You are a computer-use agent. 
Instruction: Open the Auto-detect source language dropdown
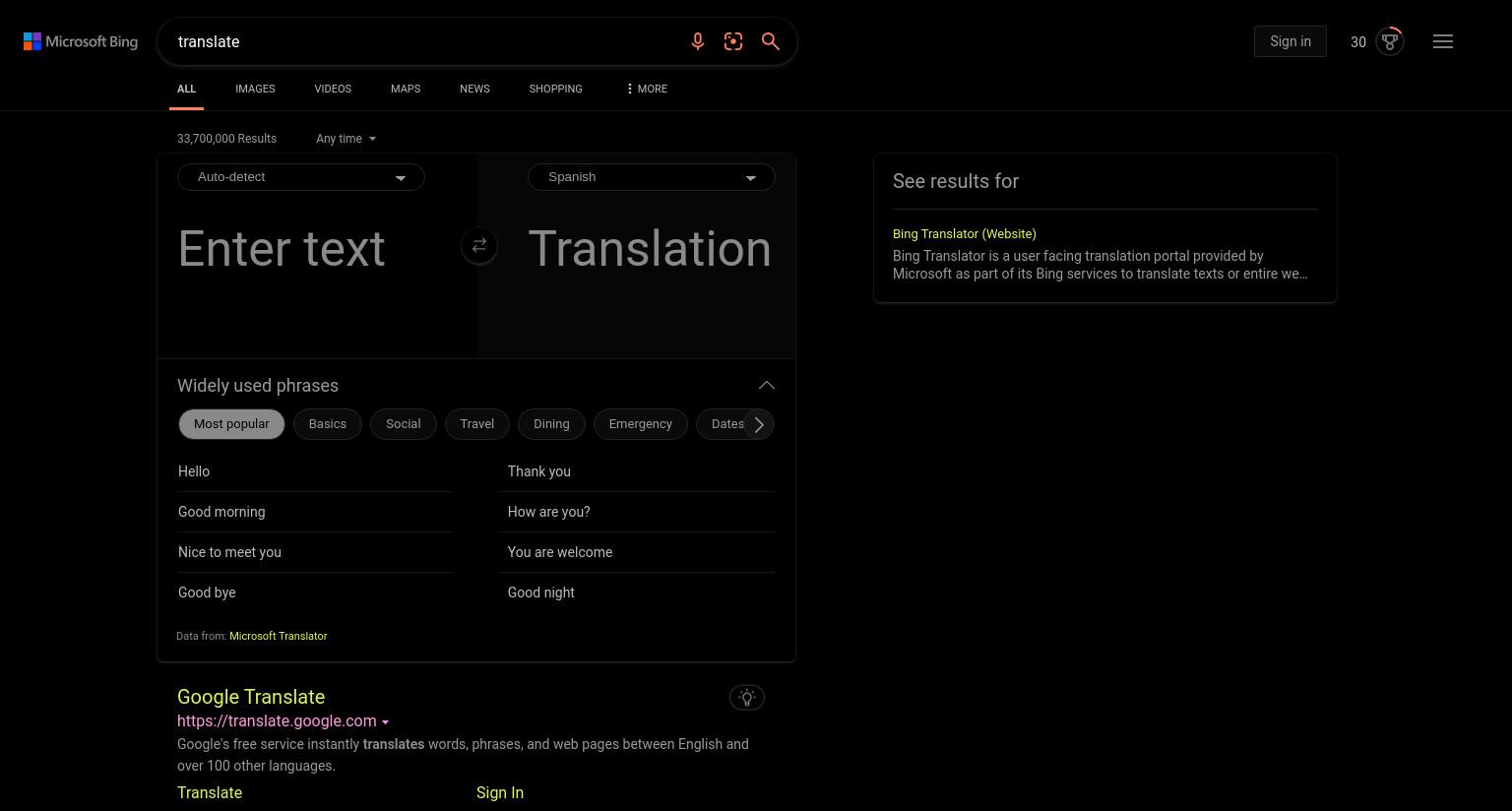[301, 177]
